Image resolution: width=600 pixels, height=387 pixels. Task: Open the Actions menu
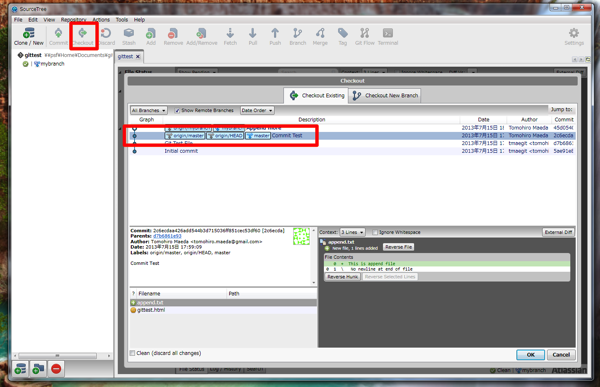point(101,20)
